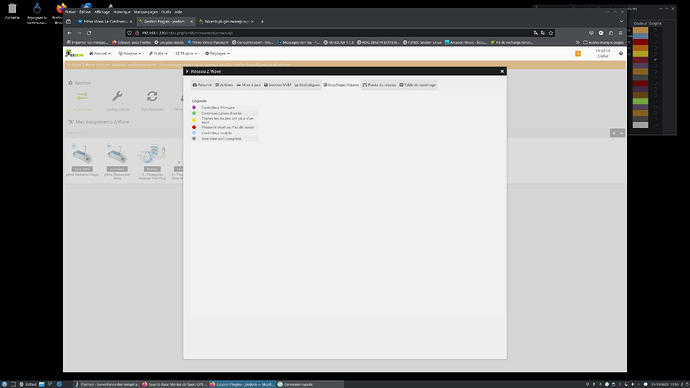Select the Table de voisinage tab
The image size is (690, 388).
click(418, 85)
